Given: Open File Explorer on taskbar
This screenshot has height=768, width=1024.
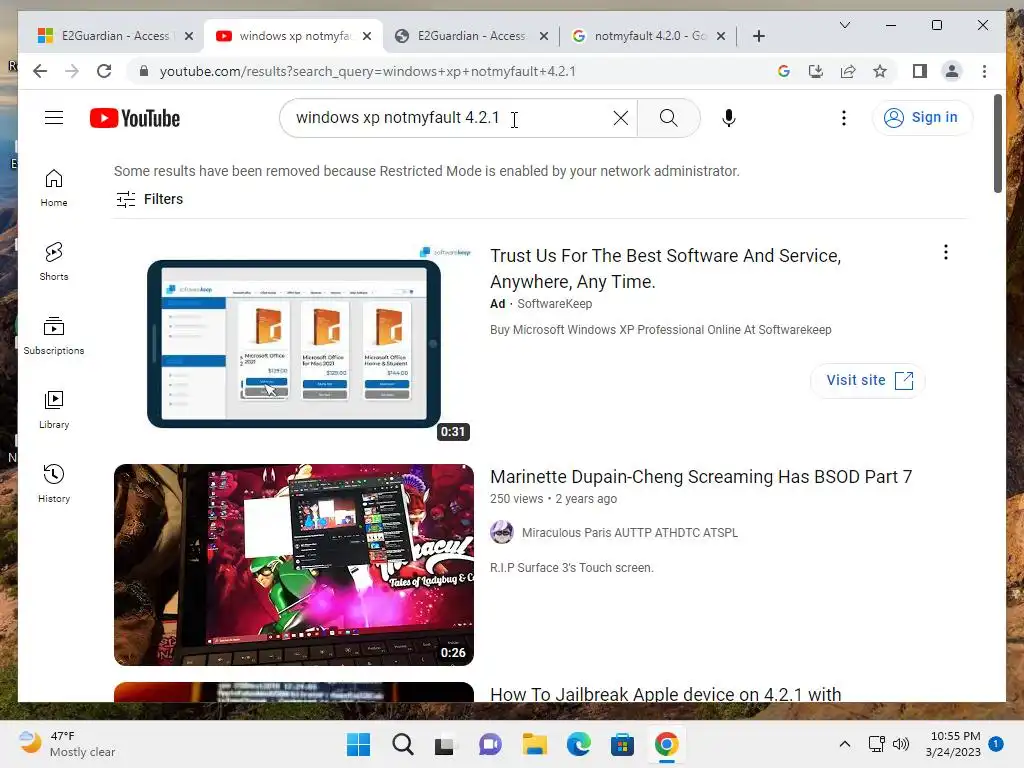Looking at the screenshot, I should pyautogui.click(x=534, y=744).
